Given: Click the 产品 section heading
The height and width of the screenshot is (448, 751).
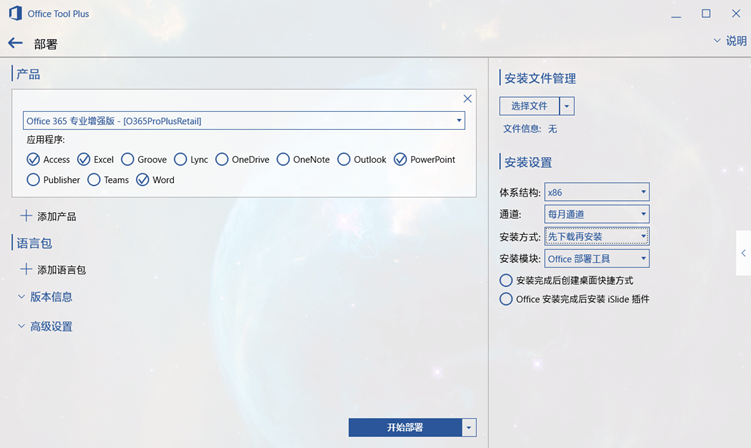Looking at the screenshot, I should (x=28, y=74).
